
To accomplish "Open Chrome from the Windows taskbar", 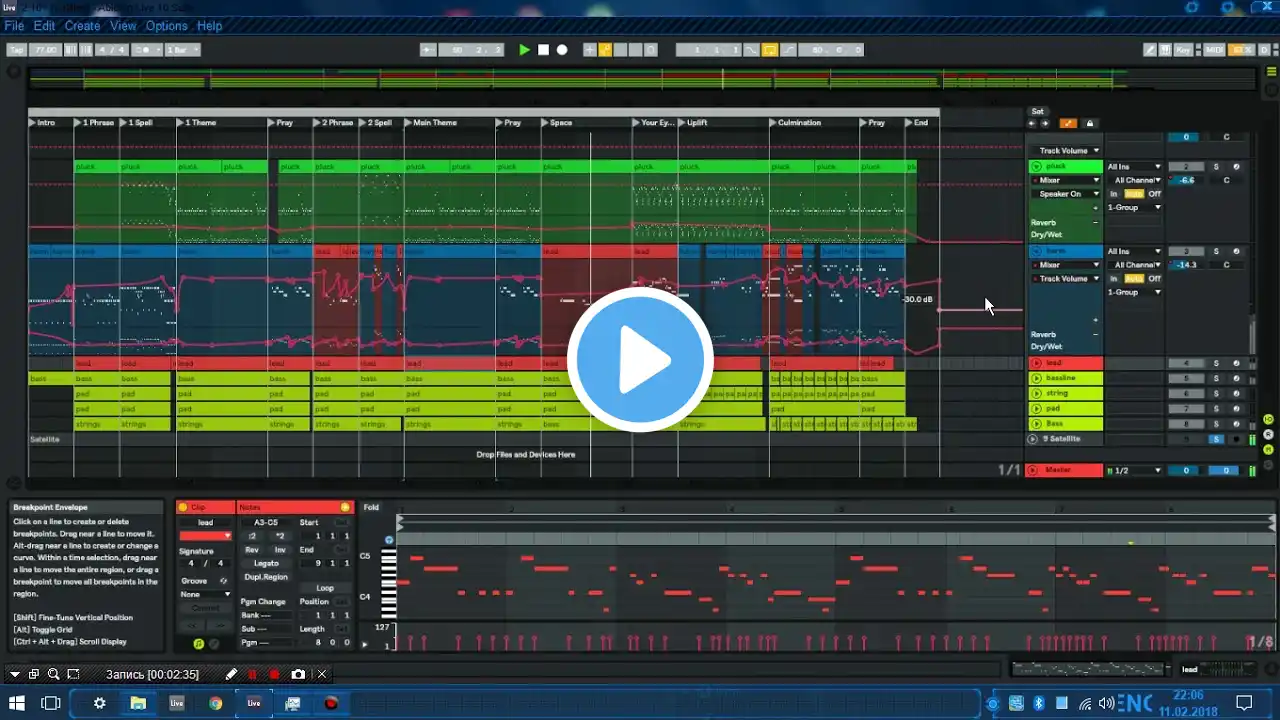I will tap(215, 703).
